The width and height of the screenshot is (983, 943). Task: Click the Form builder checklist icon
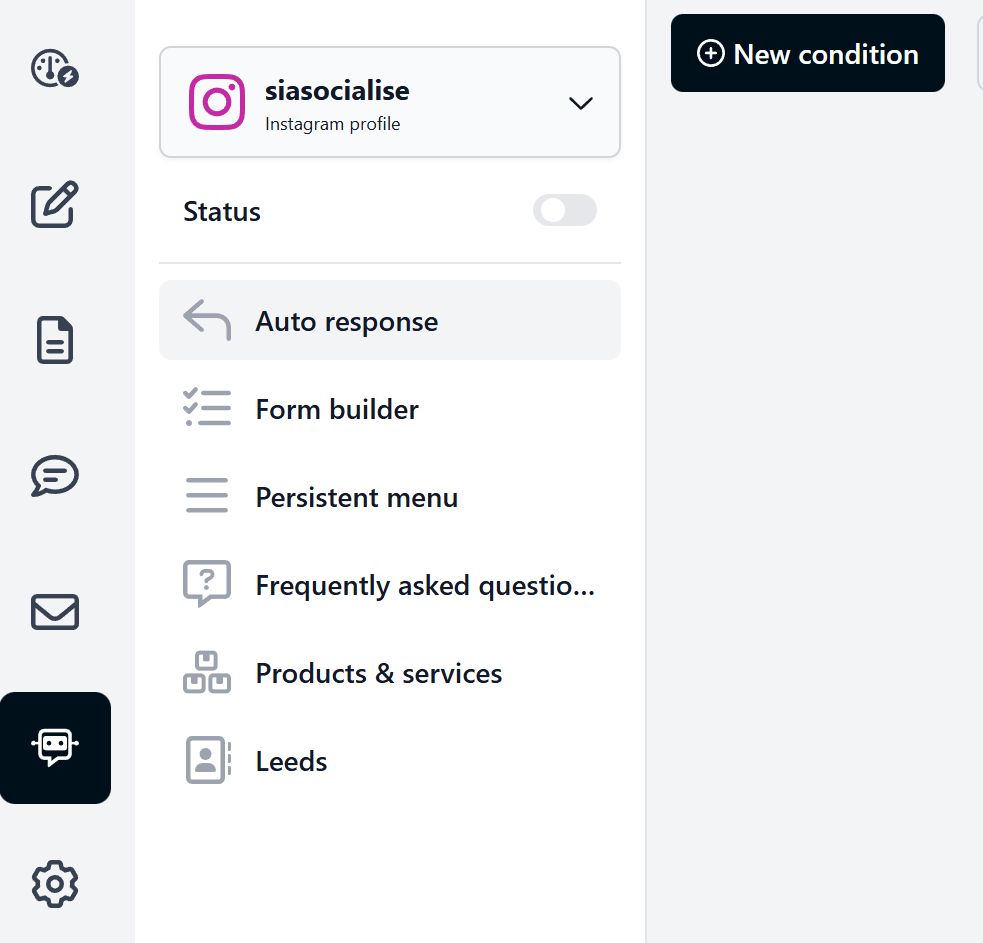click(206, 408)
